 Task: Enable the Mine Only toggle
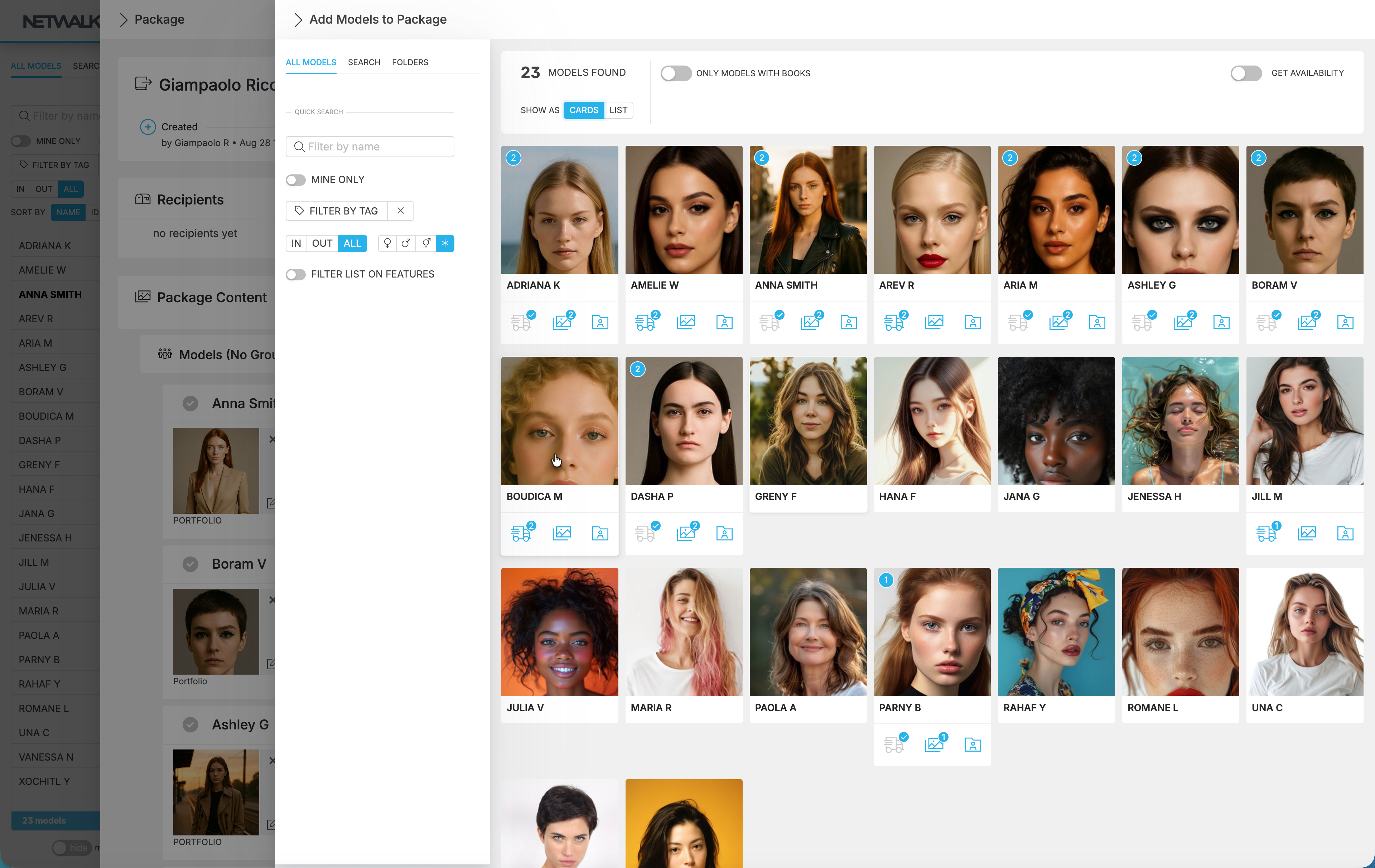pyautogui.click(x=296, y=179)
